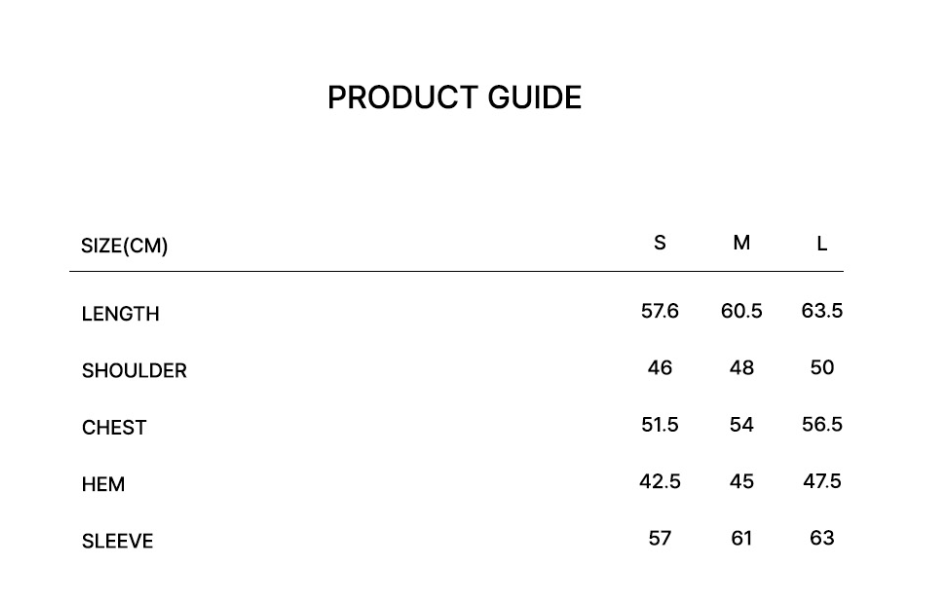Select the hem value 42.5
939x591 pixels.
[660, 482]
